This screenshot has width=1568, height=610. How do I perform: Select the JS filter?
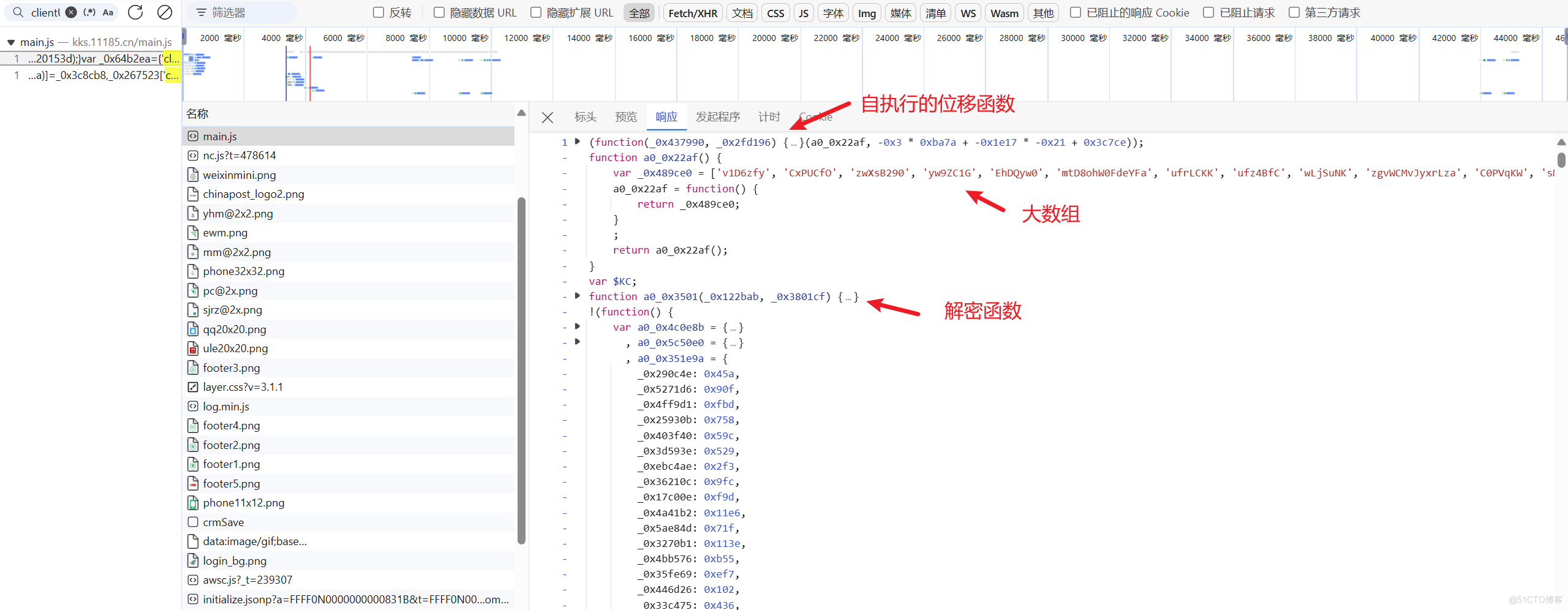[804, 13]
